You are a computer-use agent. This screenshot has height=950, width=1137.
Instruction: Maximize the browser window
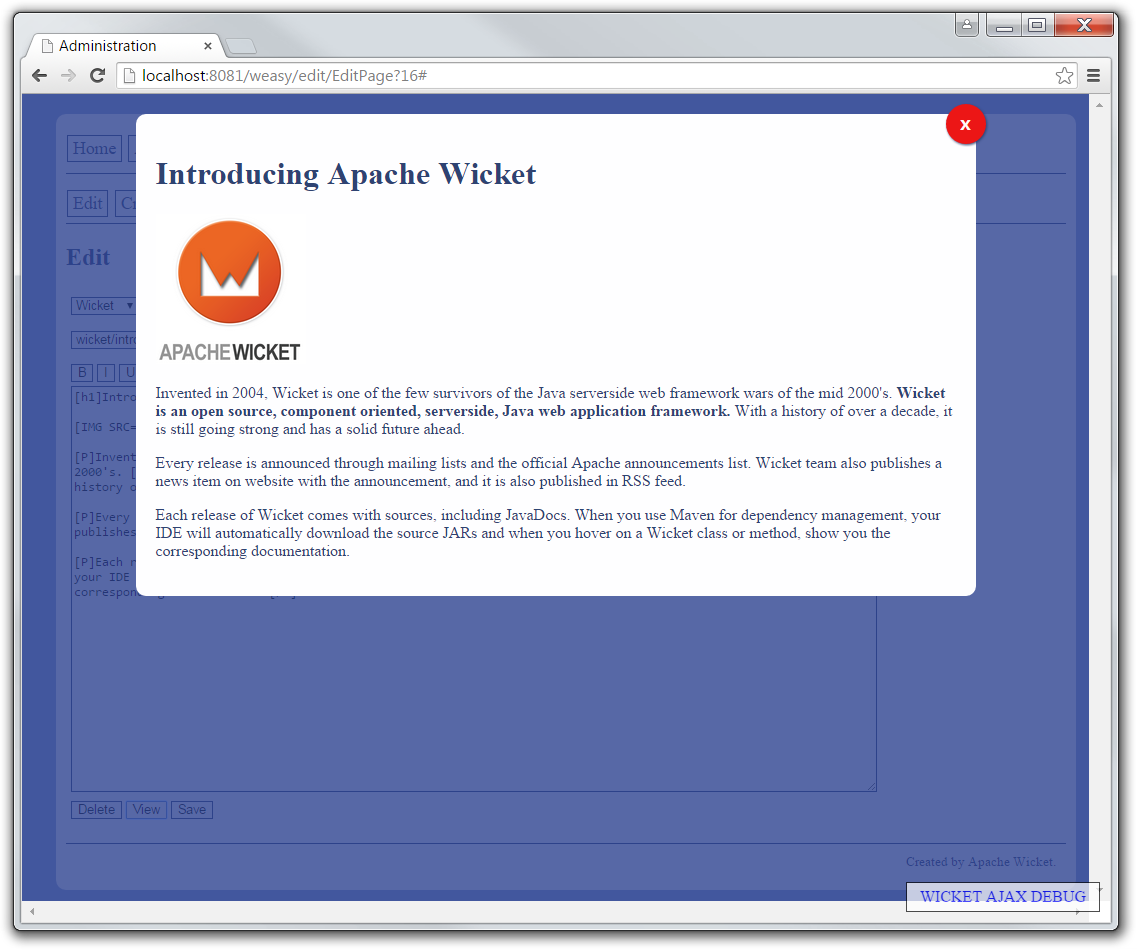tap(1038, 26)
